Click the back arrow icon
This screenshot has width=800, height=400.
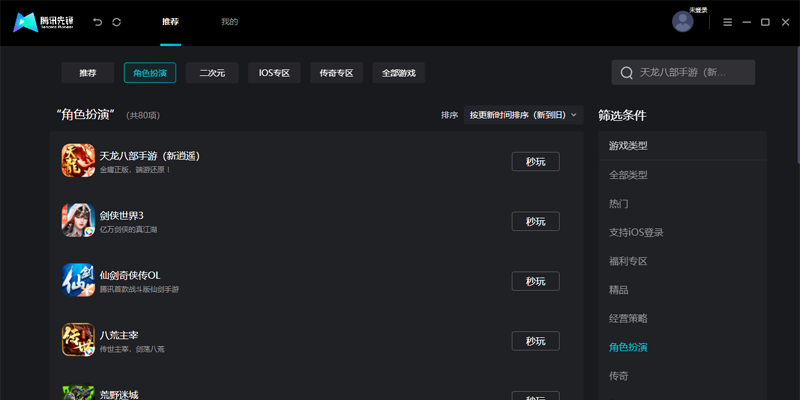pyautogui.click(x=97, y=22)
